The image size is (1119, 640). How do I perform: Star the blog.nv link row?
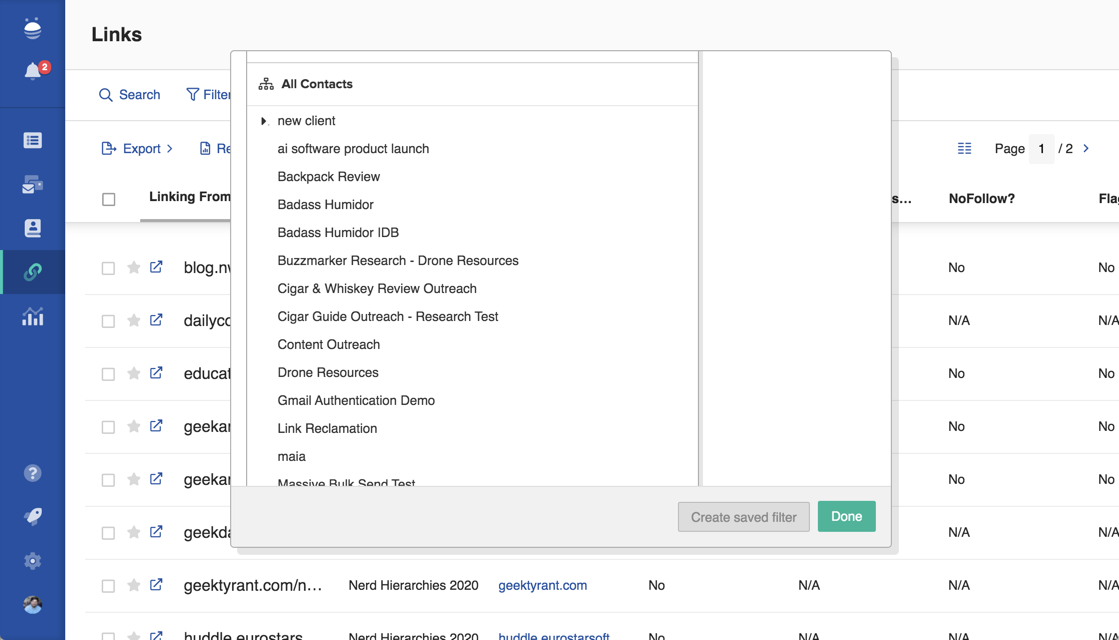pyautogui.click(x=133, y=268)
